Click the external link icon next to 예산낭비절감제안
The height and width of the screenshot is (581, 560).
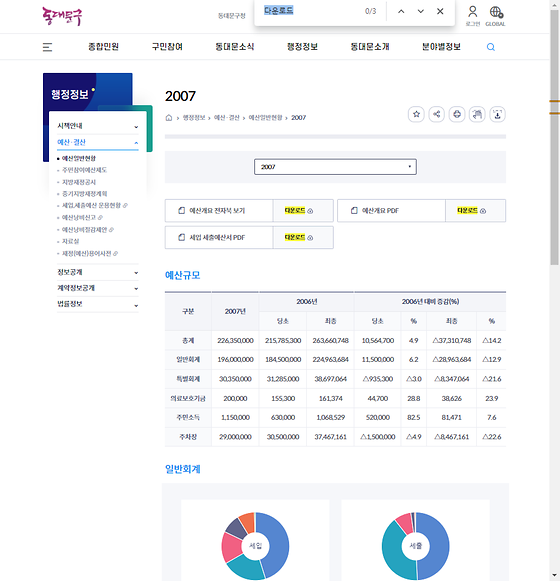pos(112,230)
